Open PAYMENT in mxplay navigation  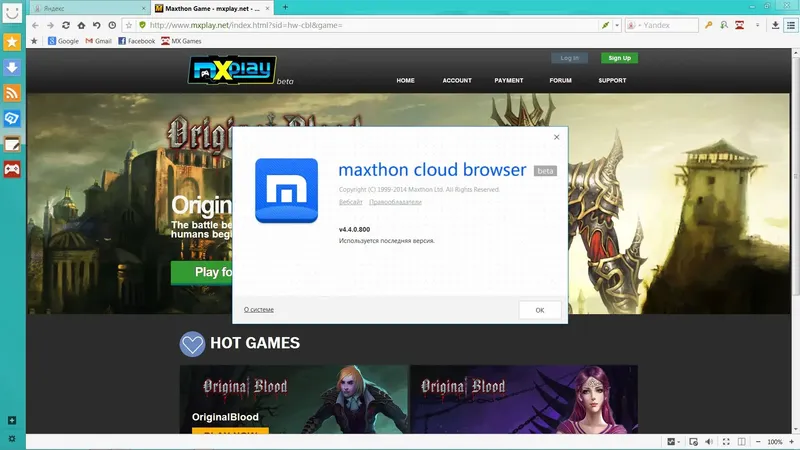click(509, 81)
